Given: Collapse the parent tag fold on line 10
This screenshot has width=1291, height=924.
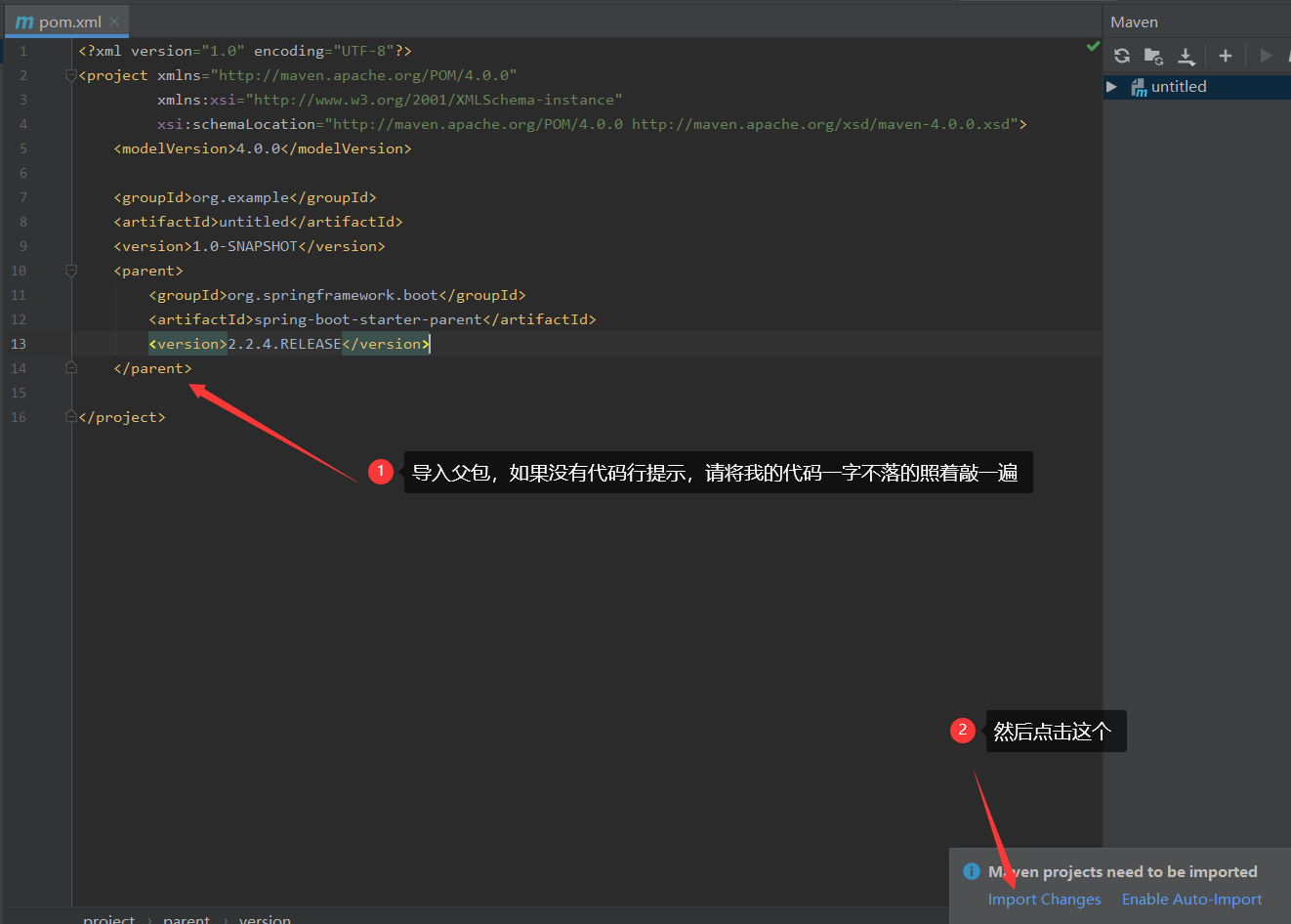Looking at the screenshot, I should pos(70,271).
